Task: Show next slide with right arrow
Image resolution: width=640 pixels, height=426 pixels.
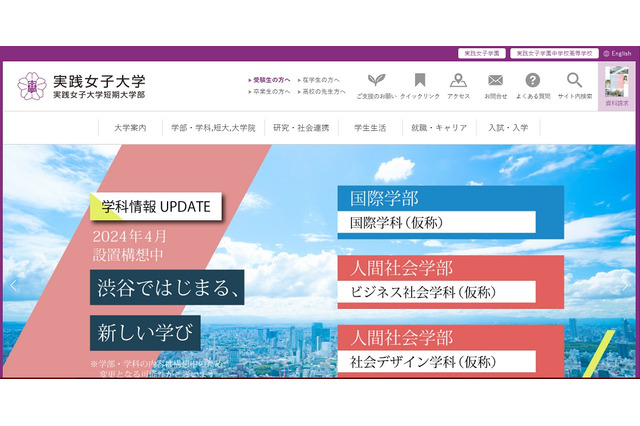Action: coord(625,285)
